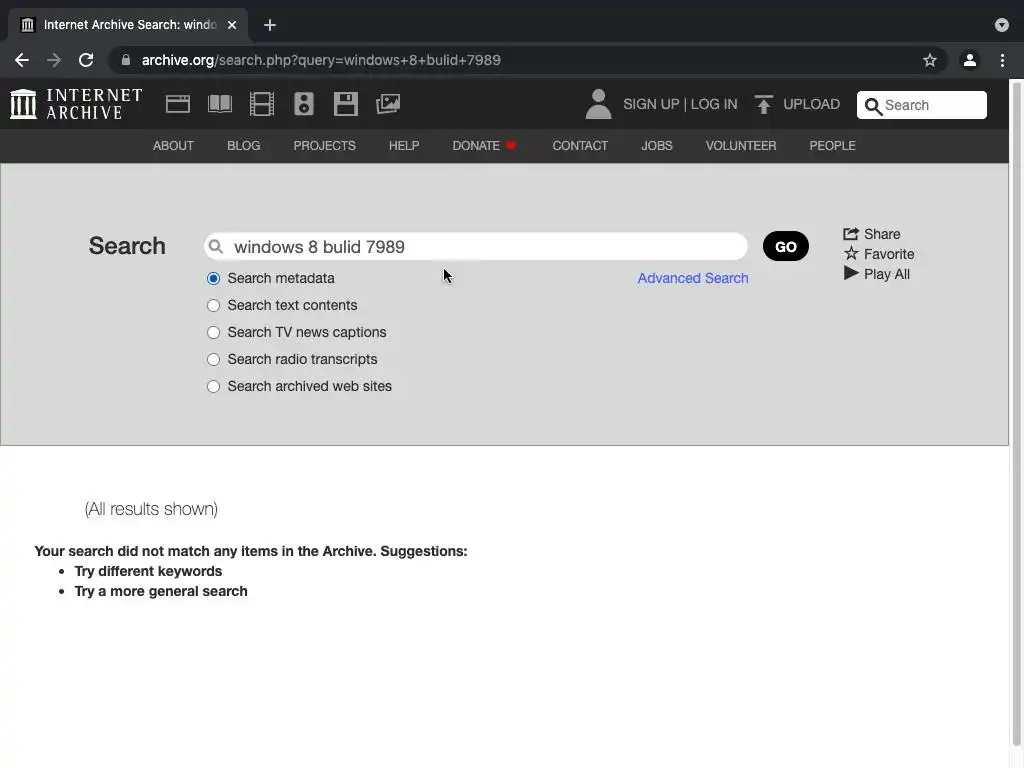Image resolution: width=1024 pixels, height=768 pixels.
Task: Select Search radio transcripts option
Action: click(x=214, y=359)
